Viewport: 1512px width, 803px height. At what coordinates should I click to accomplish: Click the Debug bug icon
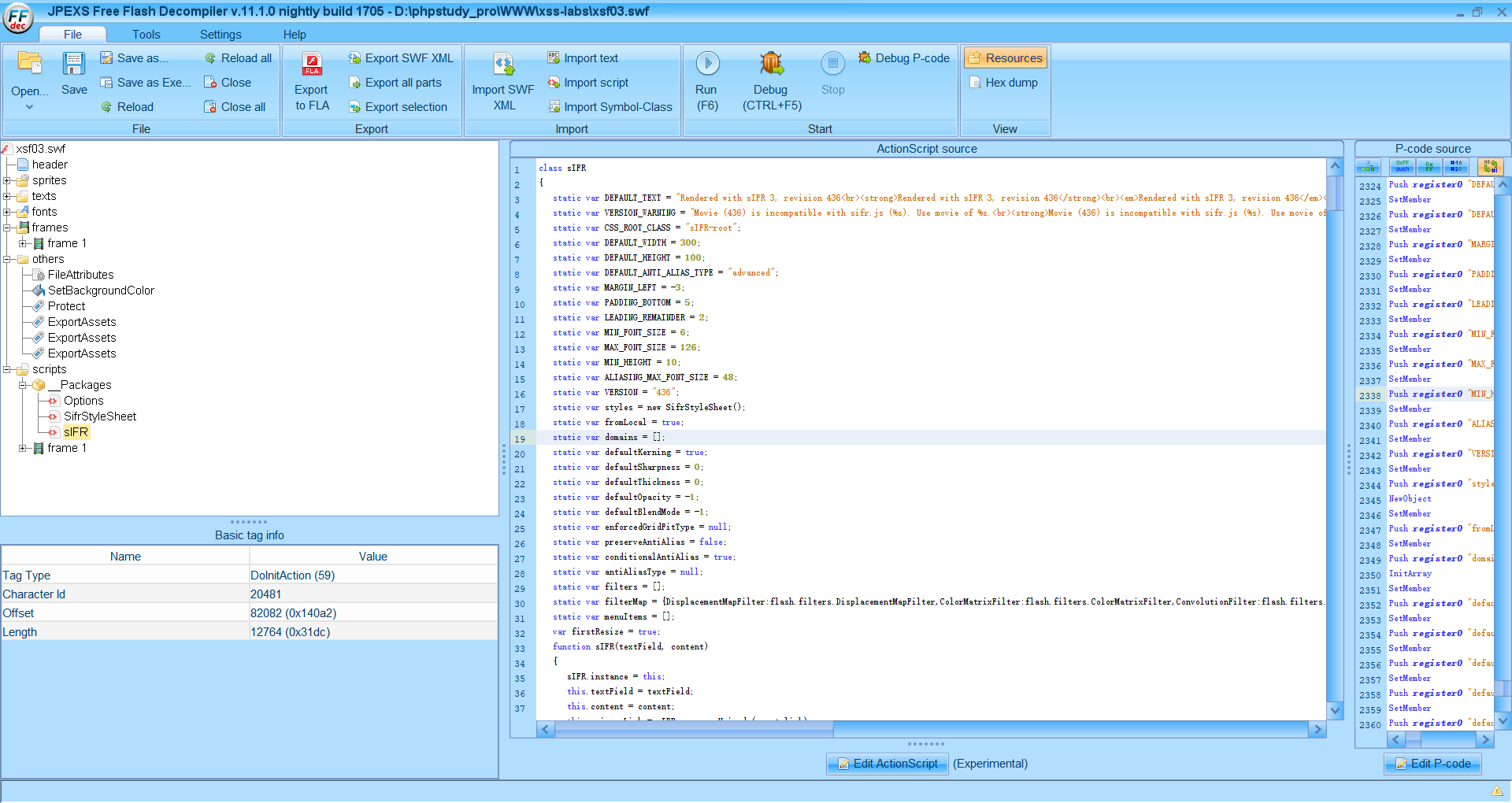pyautogui.click(x=772, y=63)
